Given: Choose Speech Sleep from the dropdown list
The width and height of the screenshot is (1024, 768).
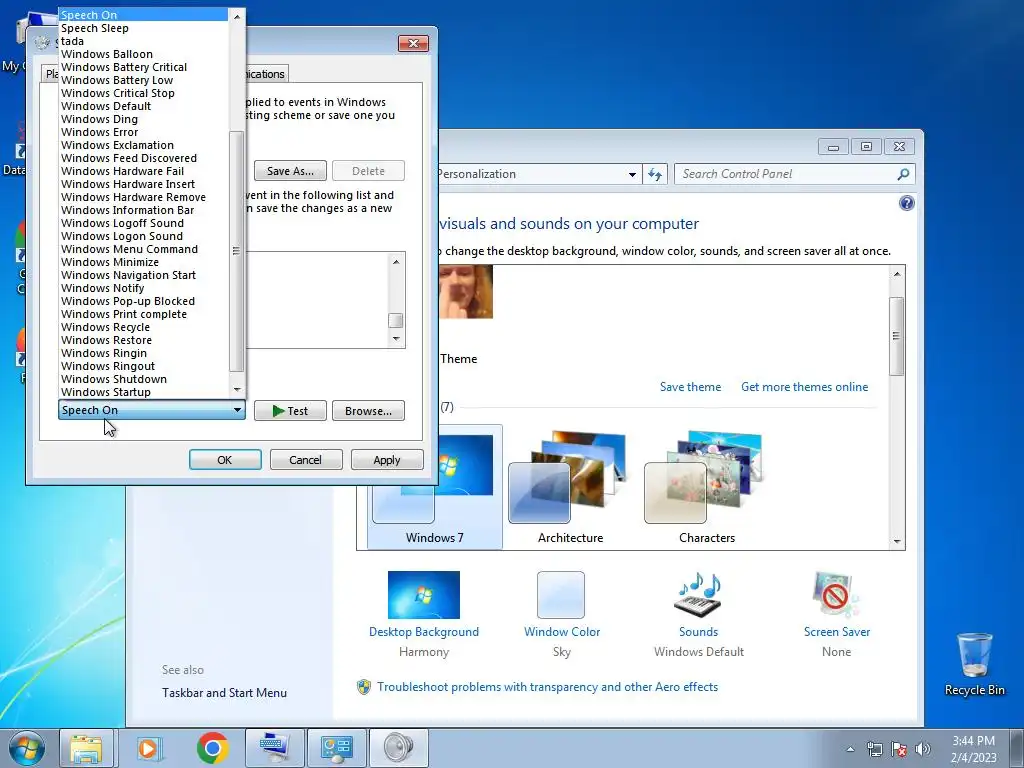Looking at the screenshot, I should click(144, 28).
